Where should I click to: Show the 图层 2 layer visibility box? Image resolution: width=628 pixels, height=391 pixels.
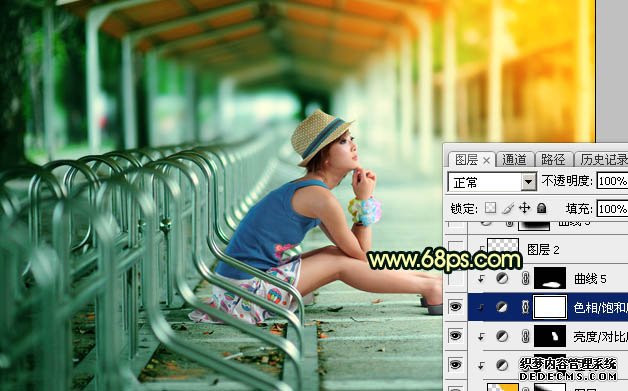[455, 249]
